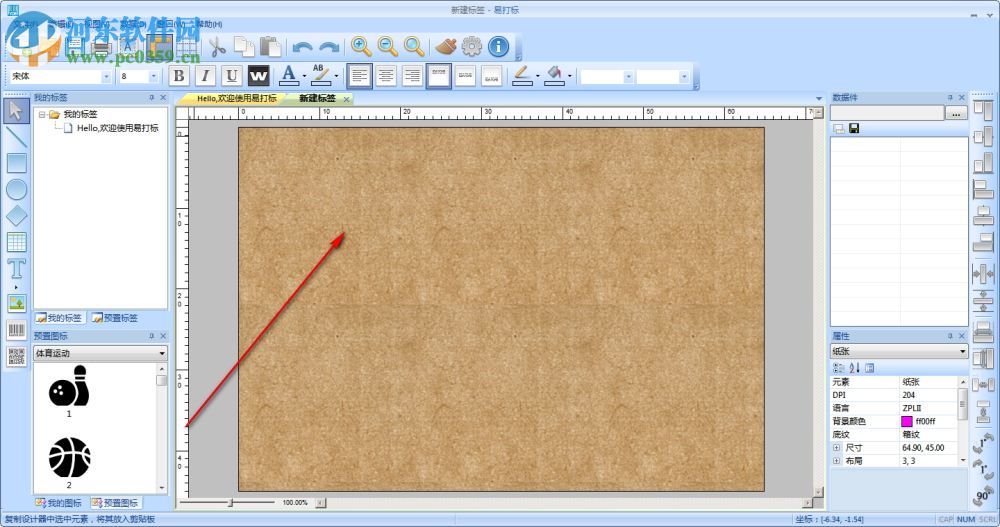Set text alignment to right

tap(413, 76)
